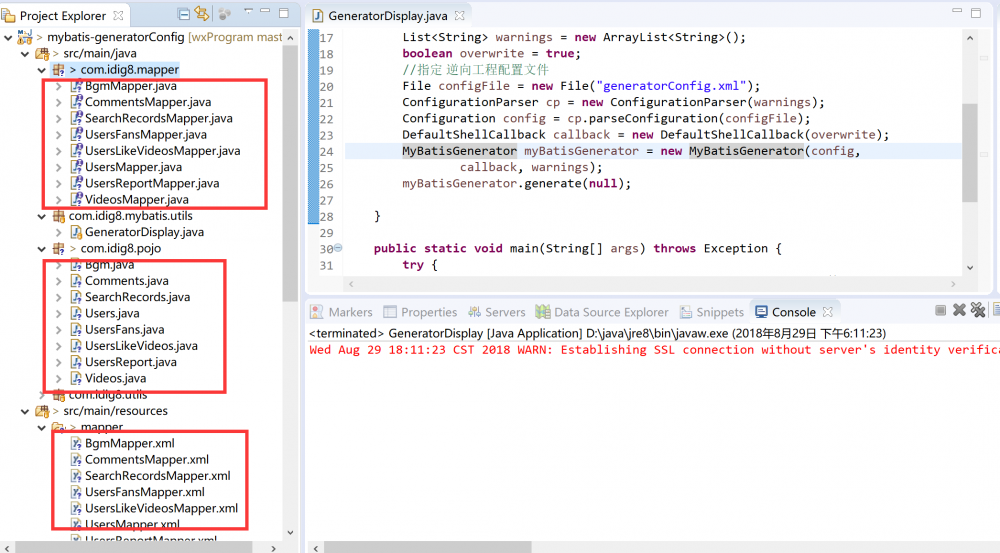Click myBatisGenerator.generate(null) line
This screenshot has width=1000, height=553.
pos(517,183)
